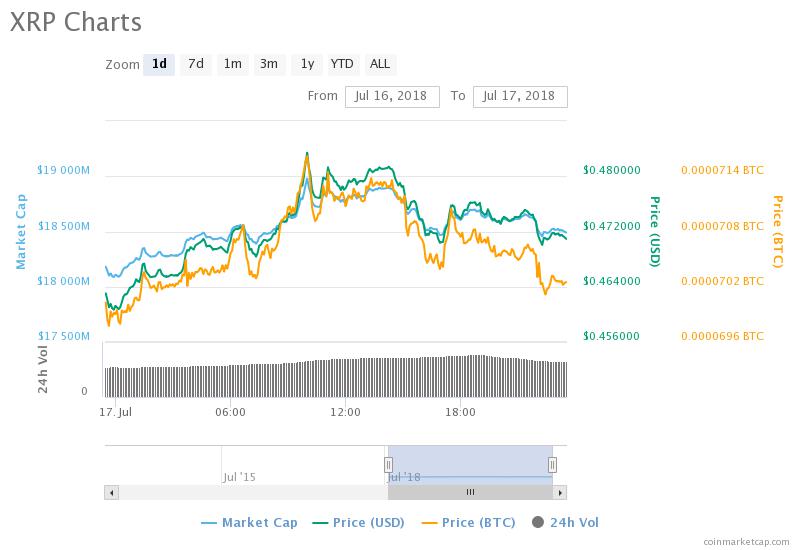This screenshot has width=800, height=550.
Task: Click the 0.0000702 BTC label
Action: click(722, 281)
